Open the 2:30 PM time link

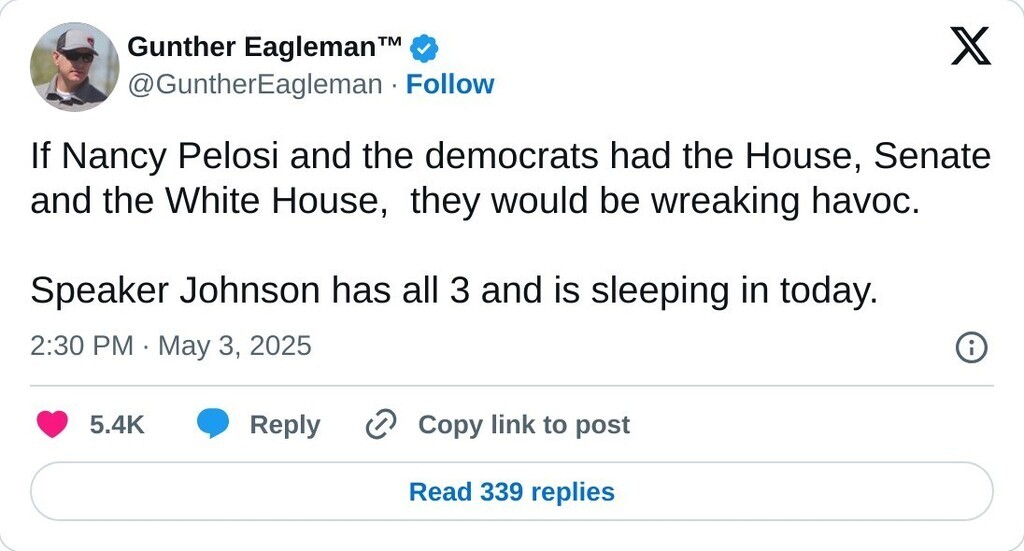tap(82, 346)
